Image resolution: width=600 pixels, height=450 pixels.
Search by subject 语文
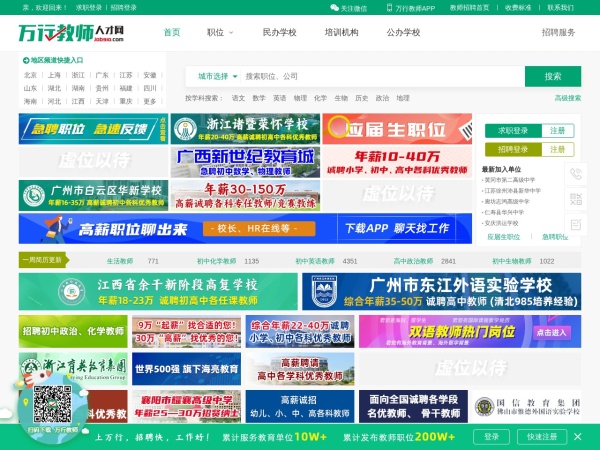point(238,98)
